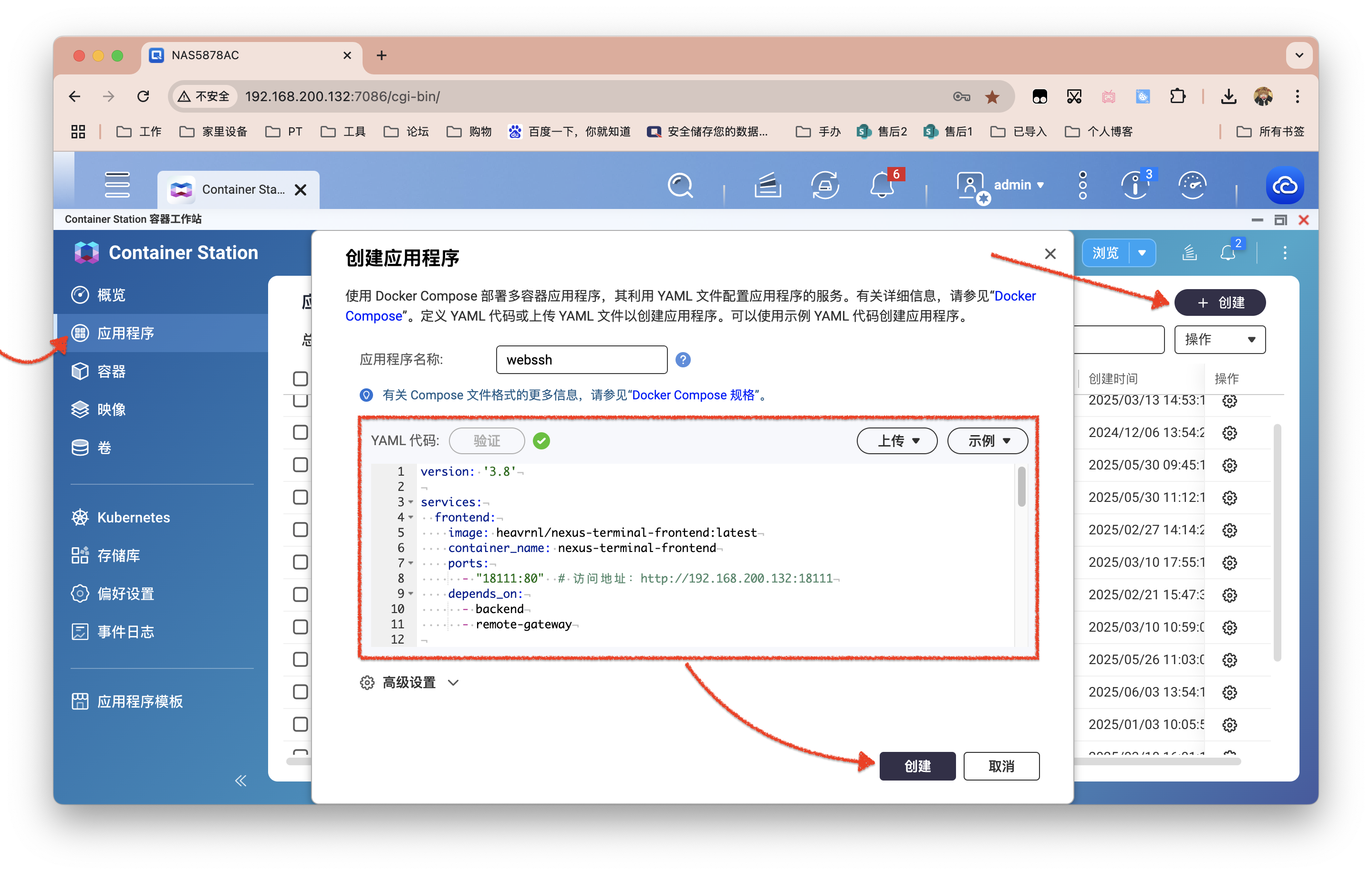Collapse the sidebar with double-arrow icon
Viewport: 1372px width, 875px height.
click(240, 781)
